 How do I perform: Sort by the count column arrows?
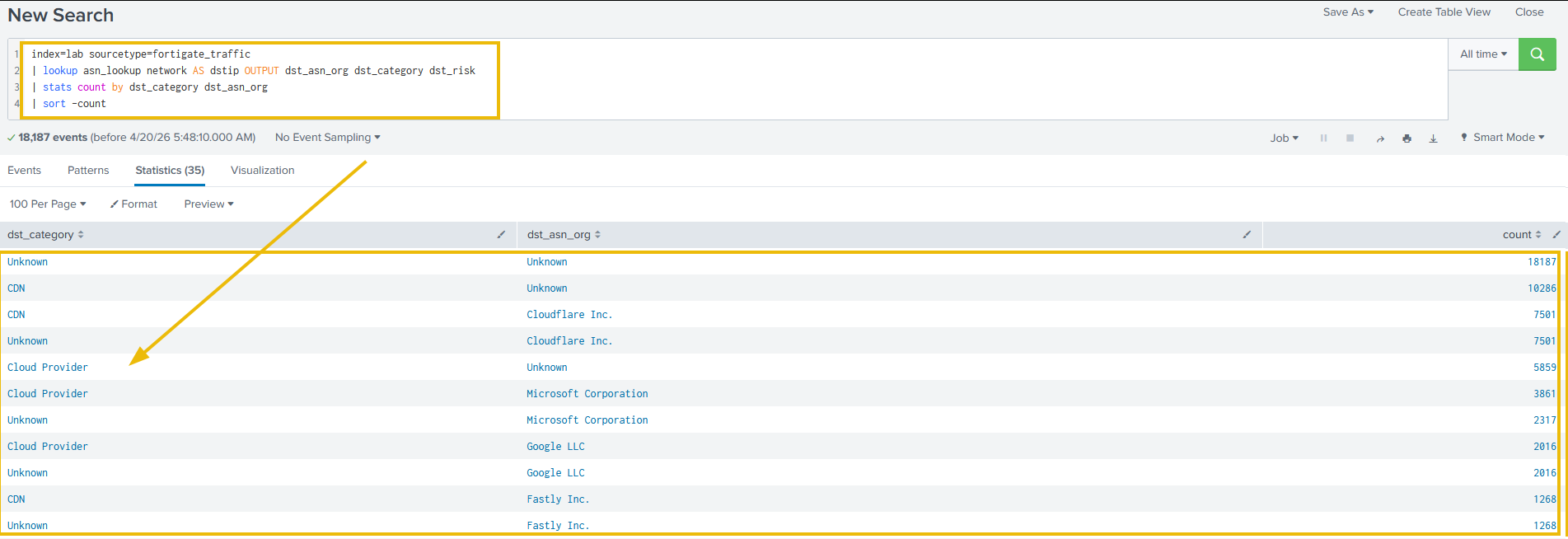pos(1538,235)
